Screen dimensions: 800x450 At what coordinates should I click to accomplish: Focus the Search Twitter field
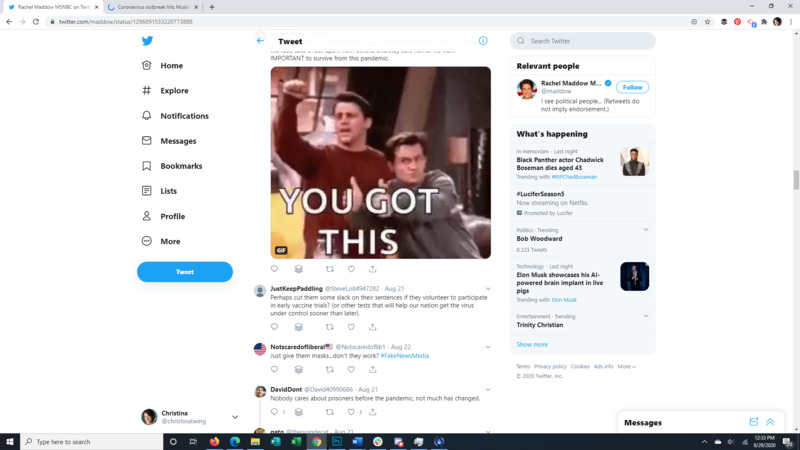point(590,41)
